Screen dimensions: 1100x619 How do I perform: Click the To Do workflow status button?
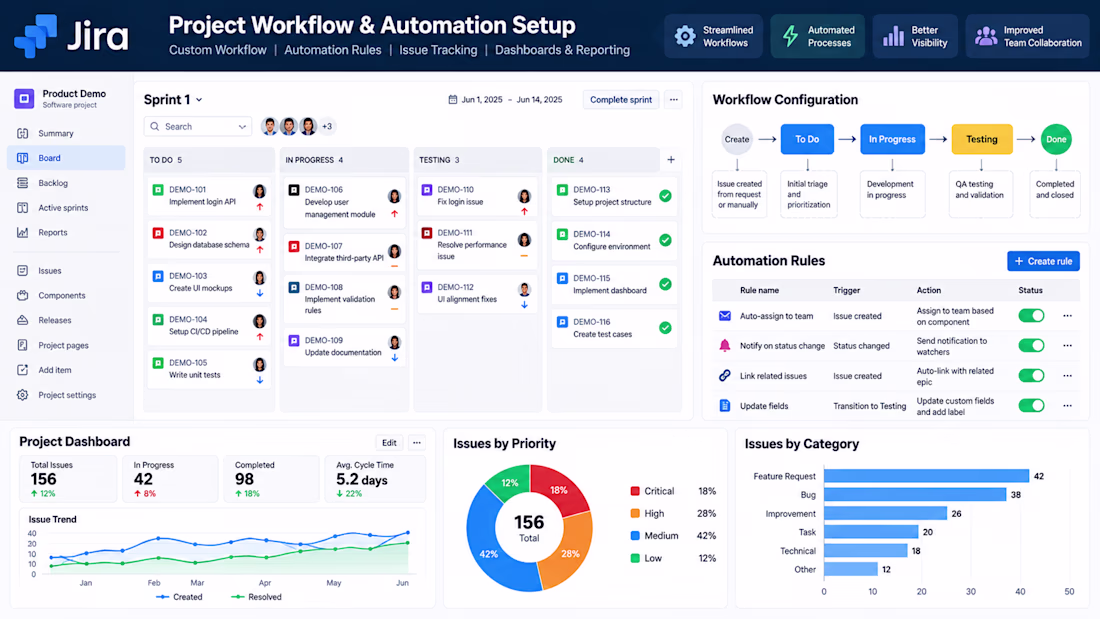point(807,139)
